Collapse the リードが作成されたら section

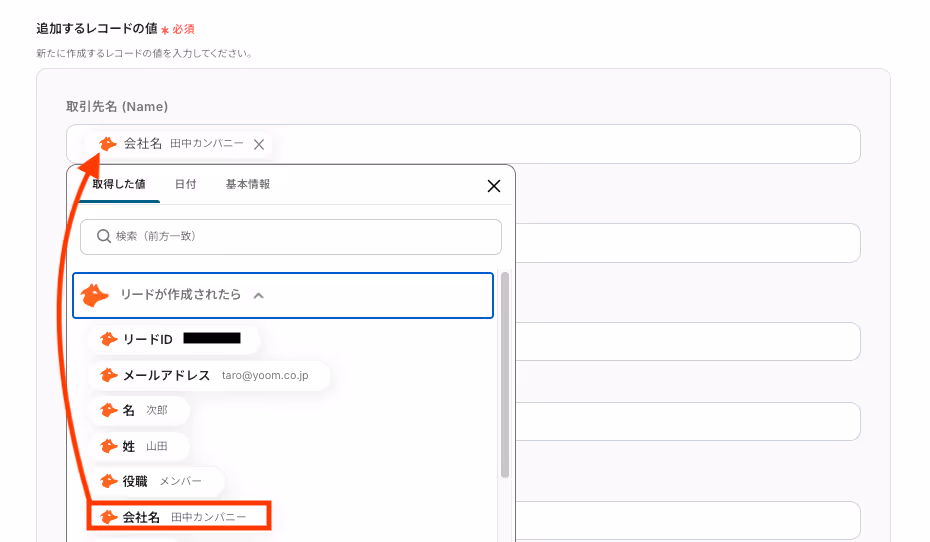[258, 295]
